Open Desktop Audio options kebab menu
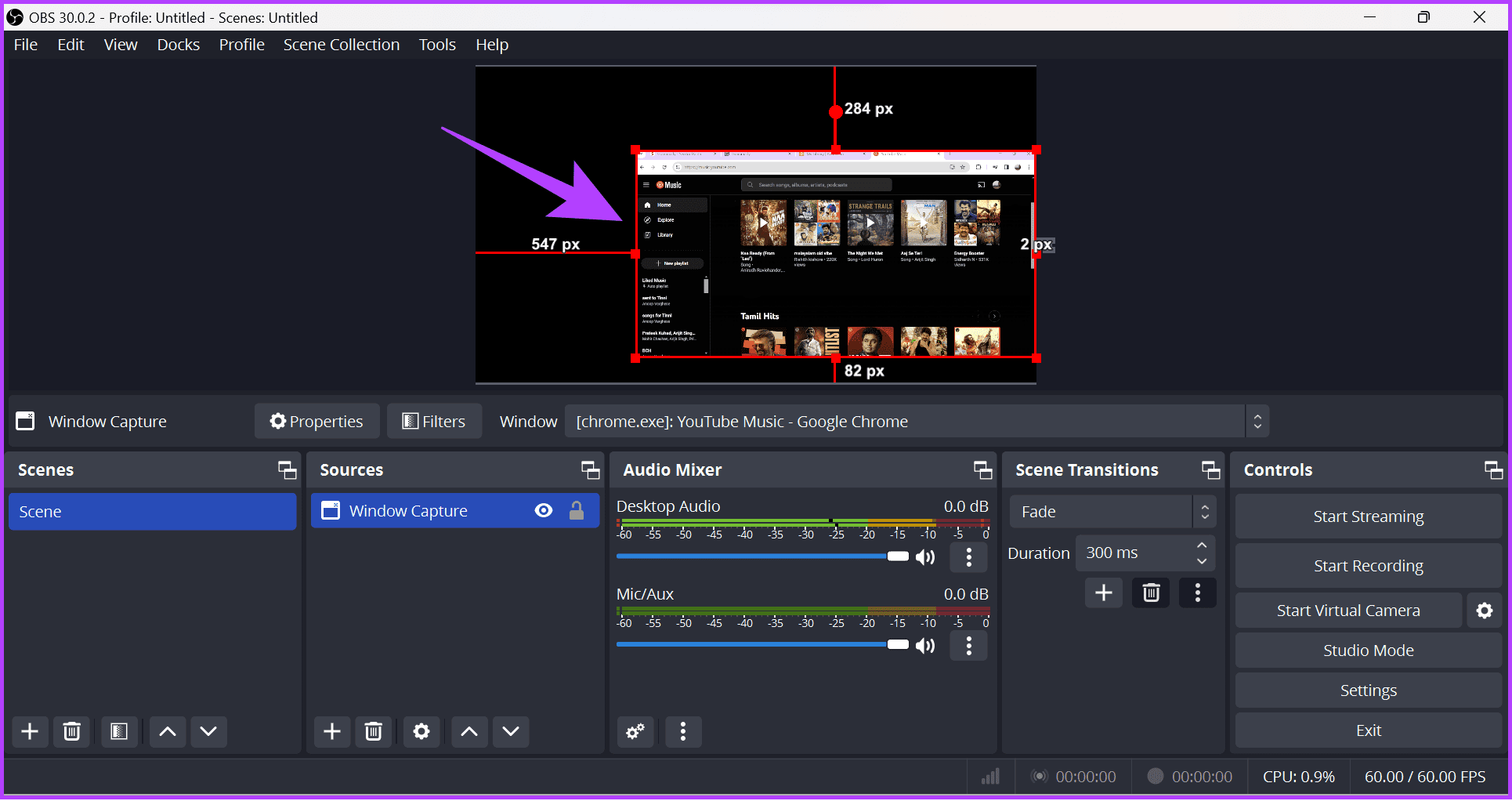This screenshot has height=801, width=1512. tap(968, 557)
